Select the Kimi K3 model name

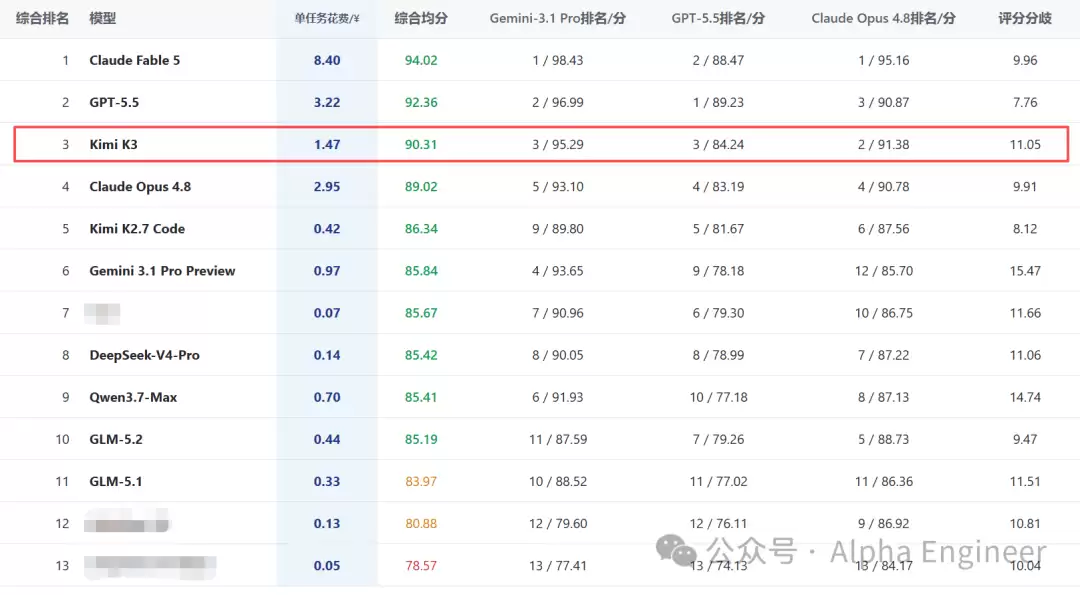(x=113, y=145)
